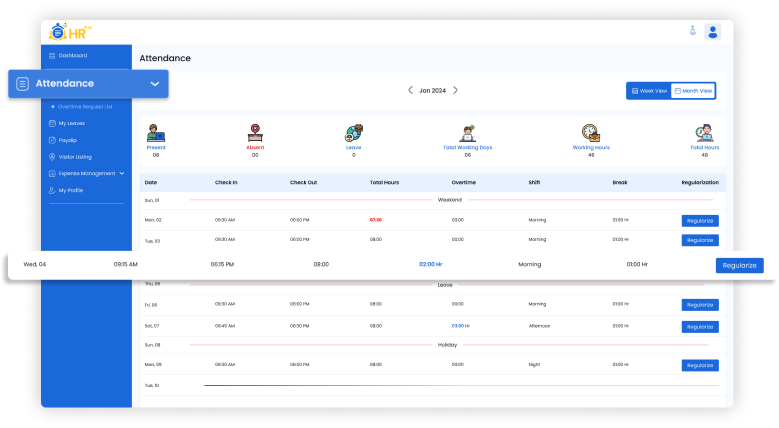The image size is (779, 428).
Task: Click the Absent desk icon
Action: (255, 133)
